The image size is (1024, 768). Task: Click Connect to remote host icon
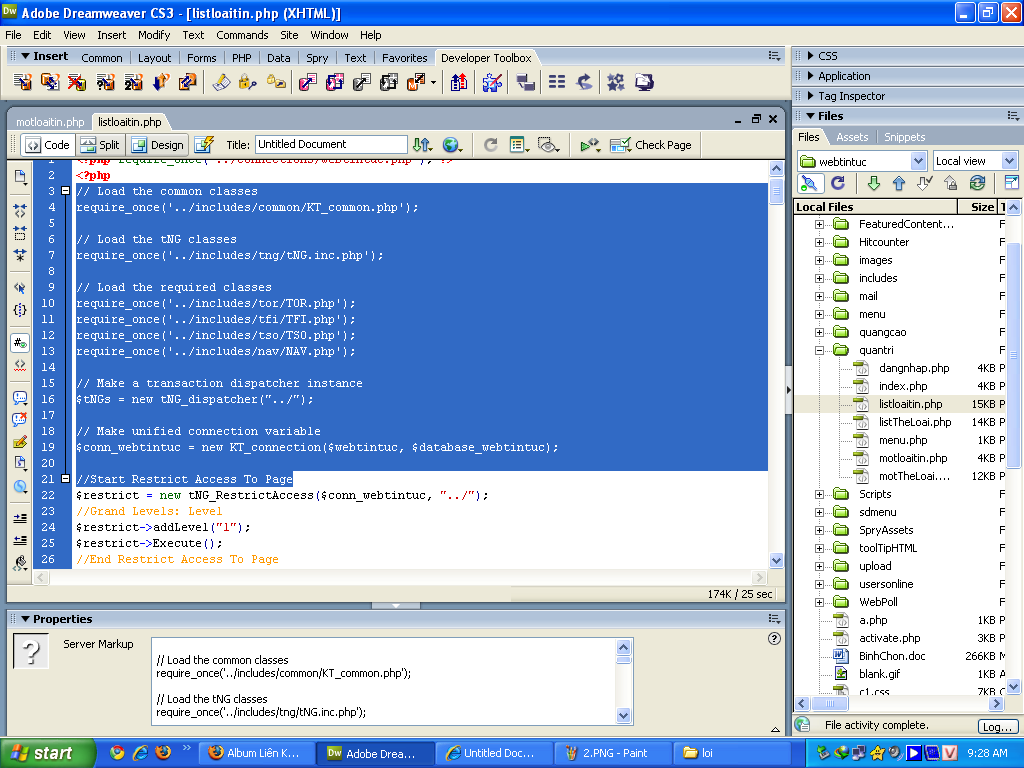(808, 184)
